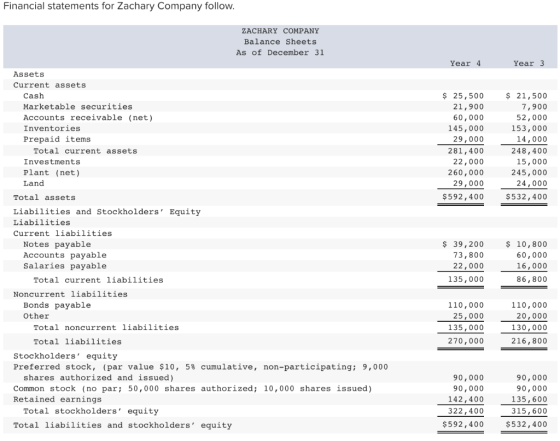Image resolution: width=560 pixels, height=441 pixels.
Task: Select the 'Cash' row label
Action: (34, 96)
